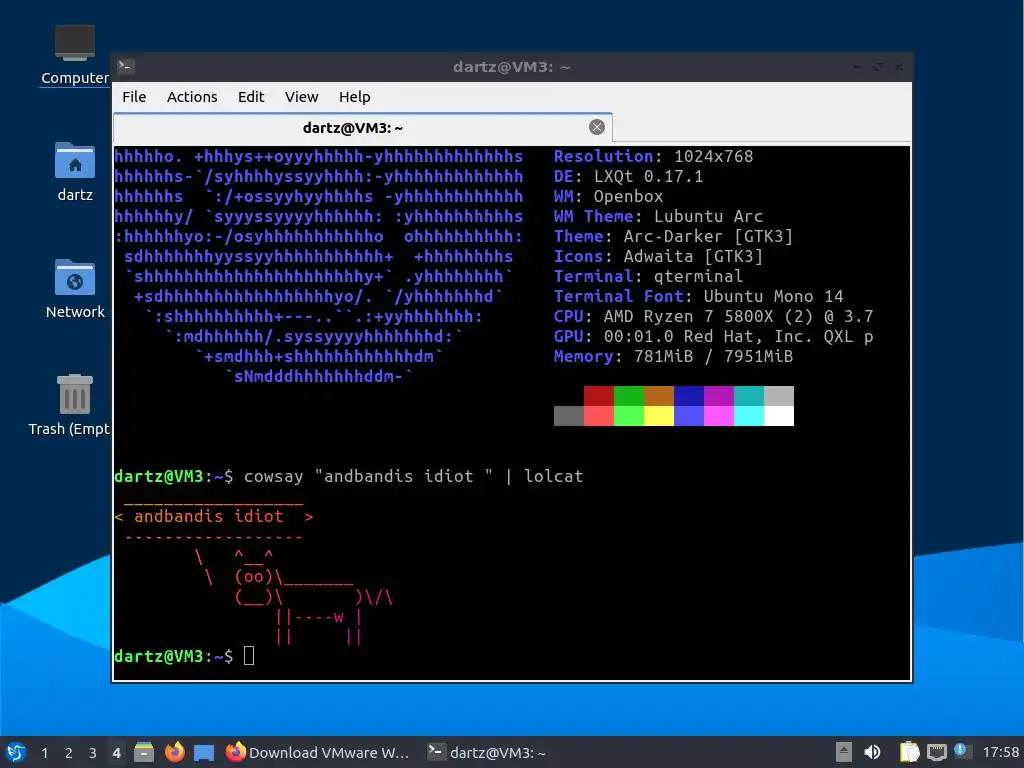Switch to workspace 3 in the pager
Screen dimensions: 1024x768
93,753
